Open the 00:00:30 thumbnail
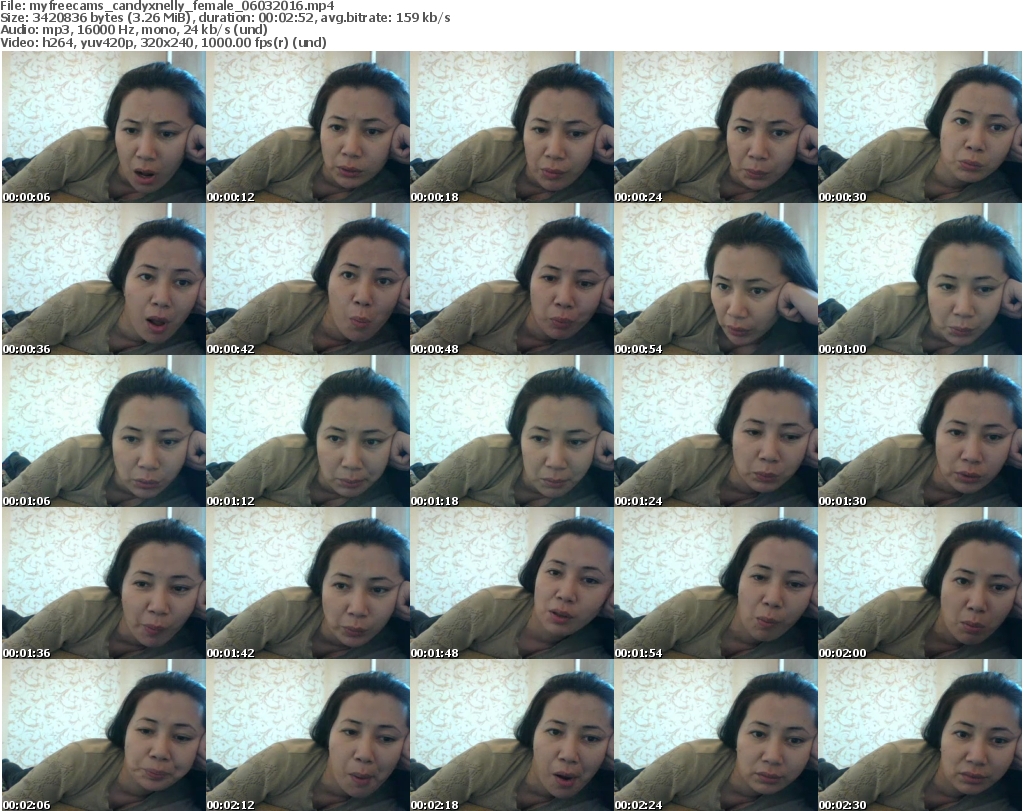The image size is (1024, 811). coord(920,127)
